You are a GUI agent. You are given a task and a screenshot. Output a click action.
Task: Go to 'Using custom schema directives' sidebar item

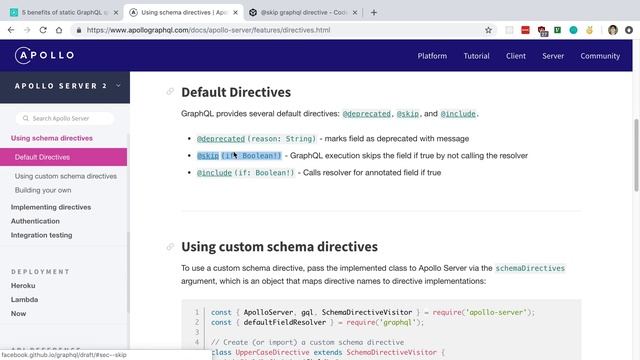coord(66,176)
